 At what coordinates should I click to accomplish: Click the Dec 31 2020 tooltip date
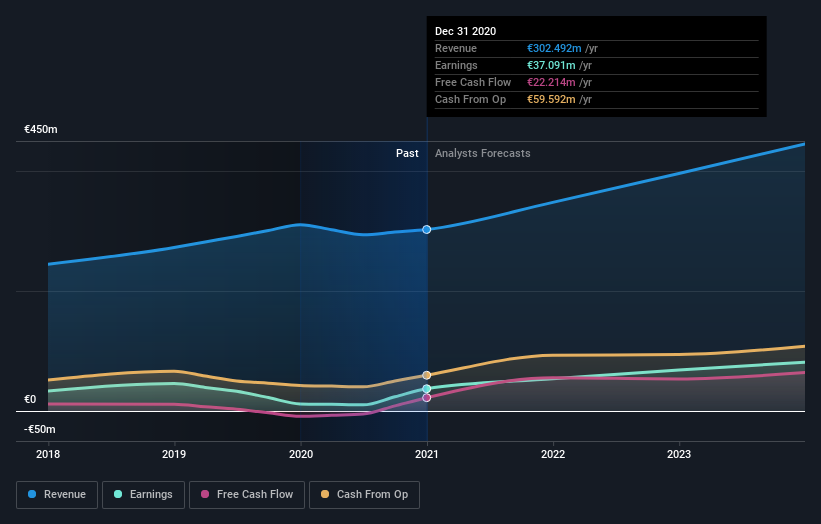465,31
